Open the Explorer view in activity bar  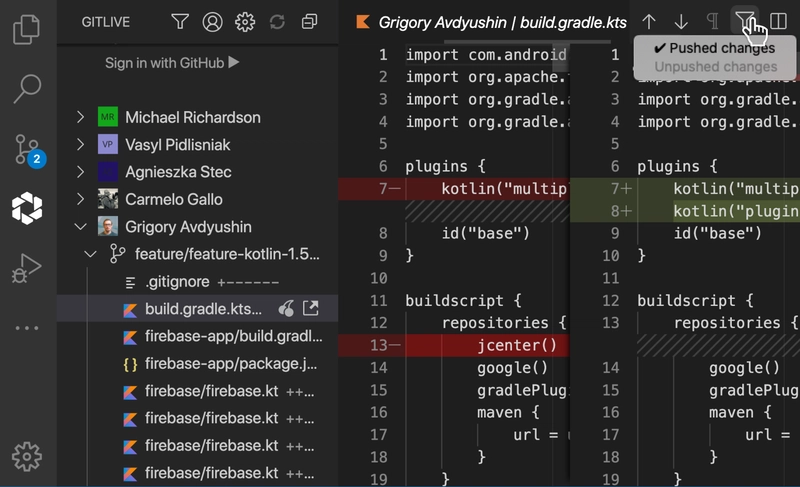27,28
